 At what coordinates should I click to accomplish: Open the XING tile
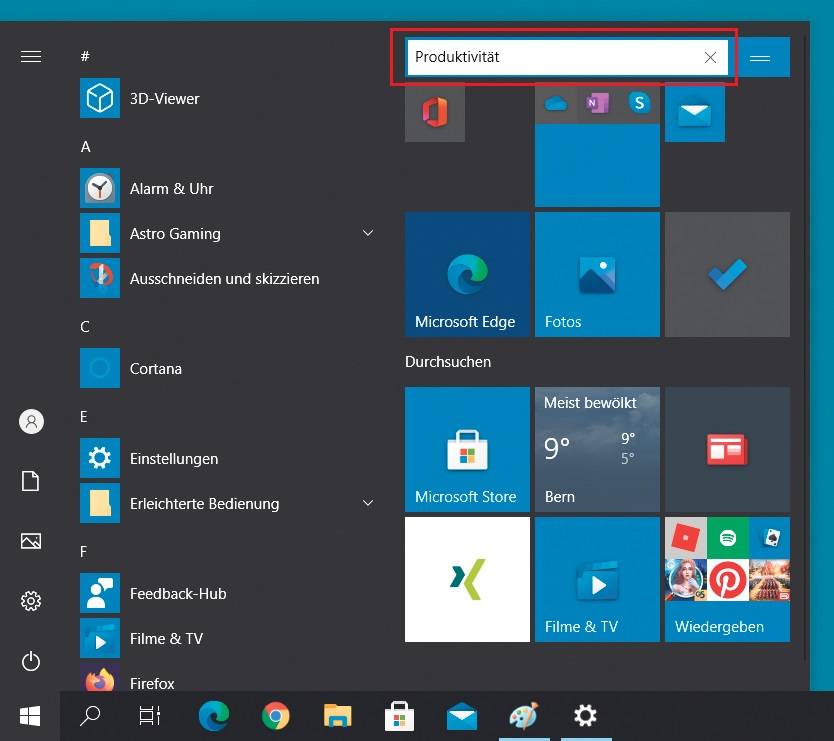click(467, 579)
